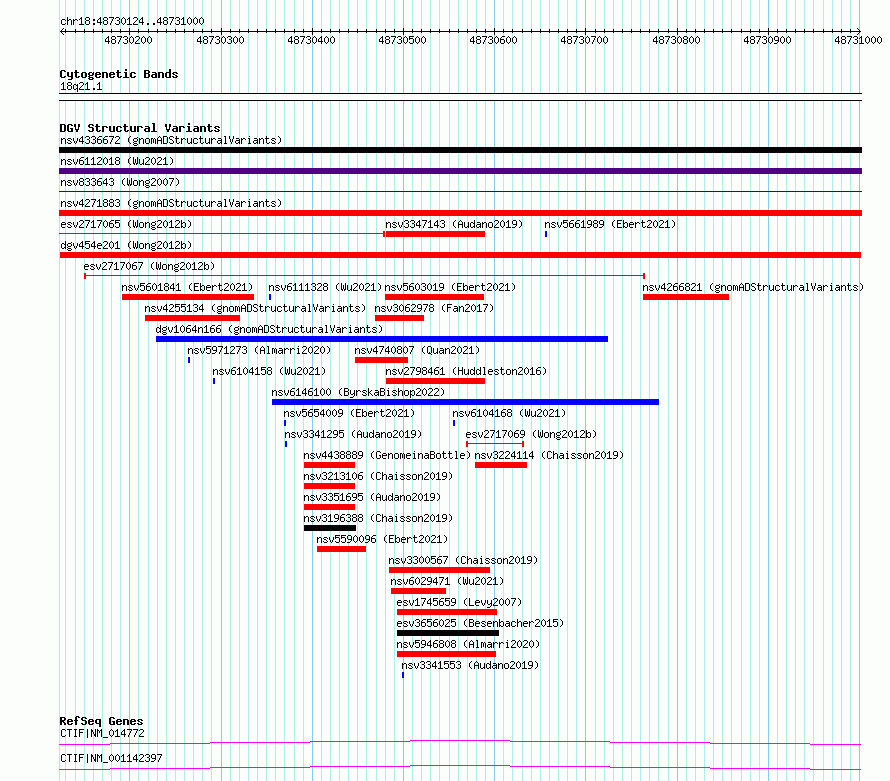This screenshot has height=781, width=890.
Task: Open nsv5603019 (Ebert2021) variant label
Action: 450,287
